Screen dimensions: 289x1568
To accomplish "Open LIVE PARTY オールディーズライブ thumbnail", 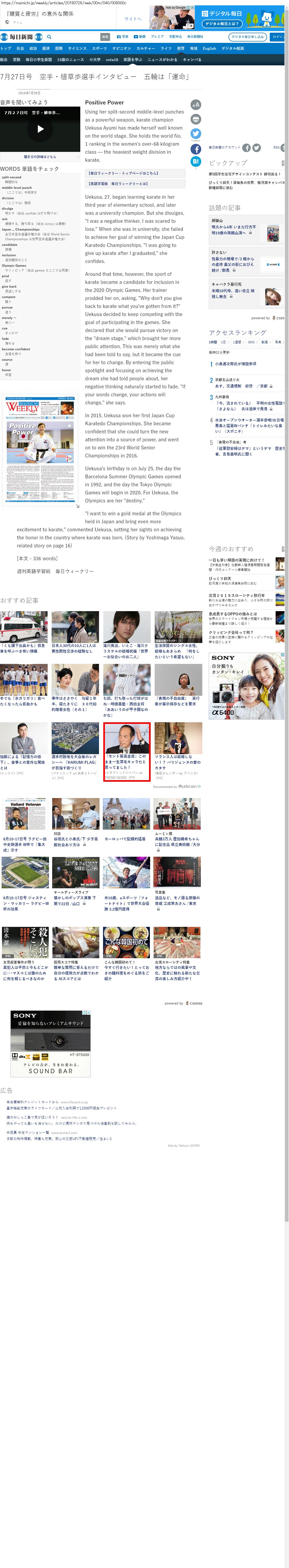I will pyautogui.click(x=75, y=873).
